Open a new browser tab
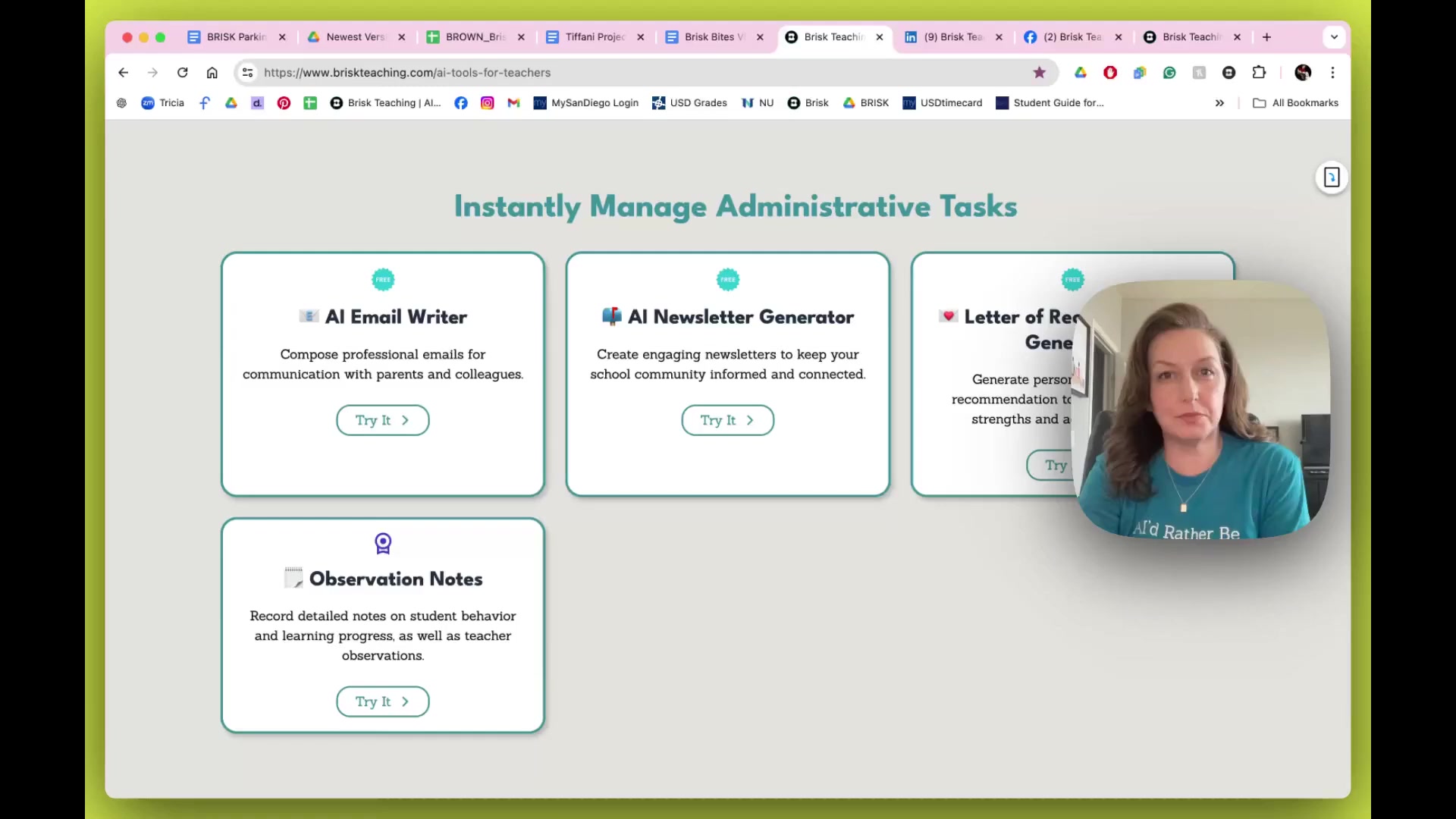Viewport: 1456px width, 819px height. pyautogui.click(x=1266, y=37)
